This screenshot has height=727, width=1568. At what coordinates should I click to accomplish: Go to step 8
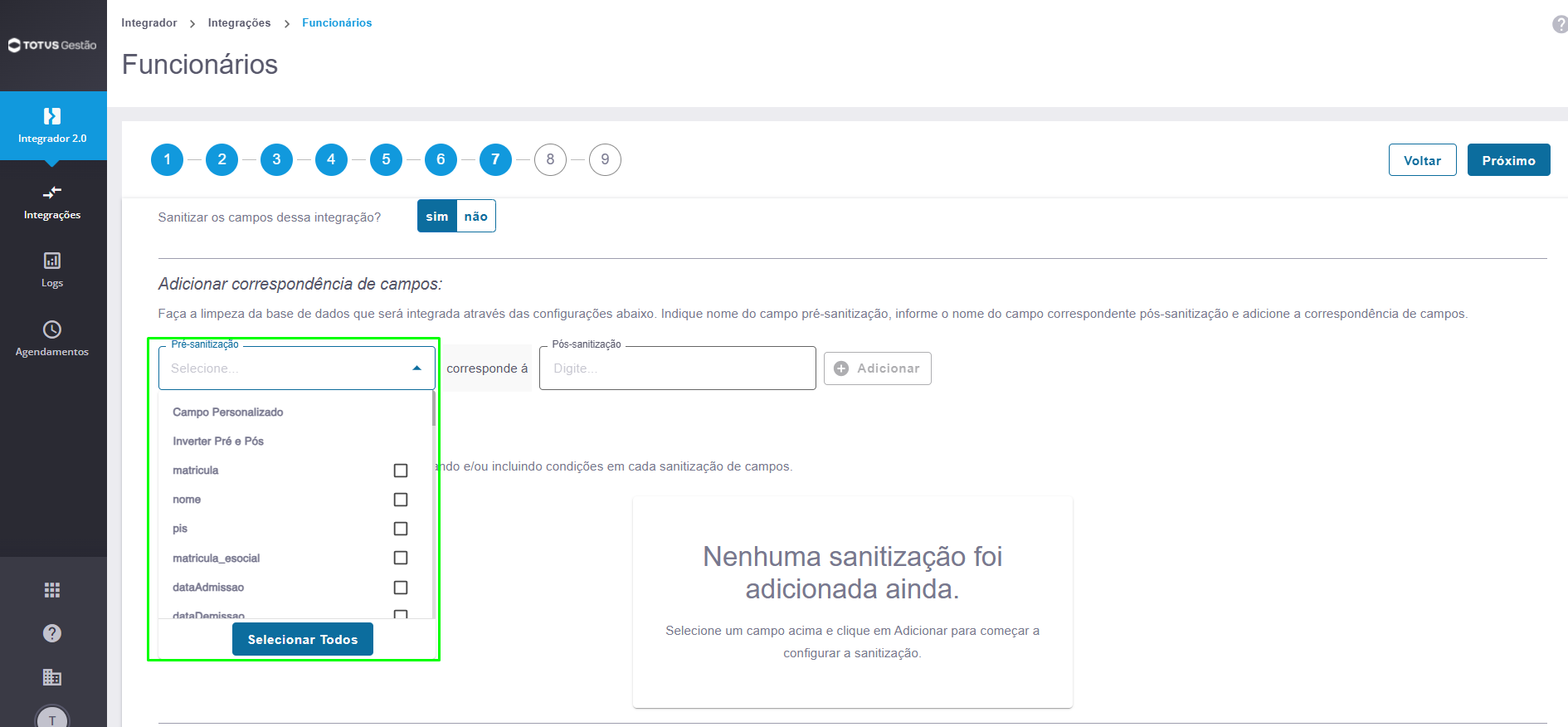[x=550, y=159]
